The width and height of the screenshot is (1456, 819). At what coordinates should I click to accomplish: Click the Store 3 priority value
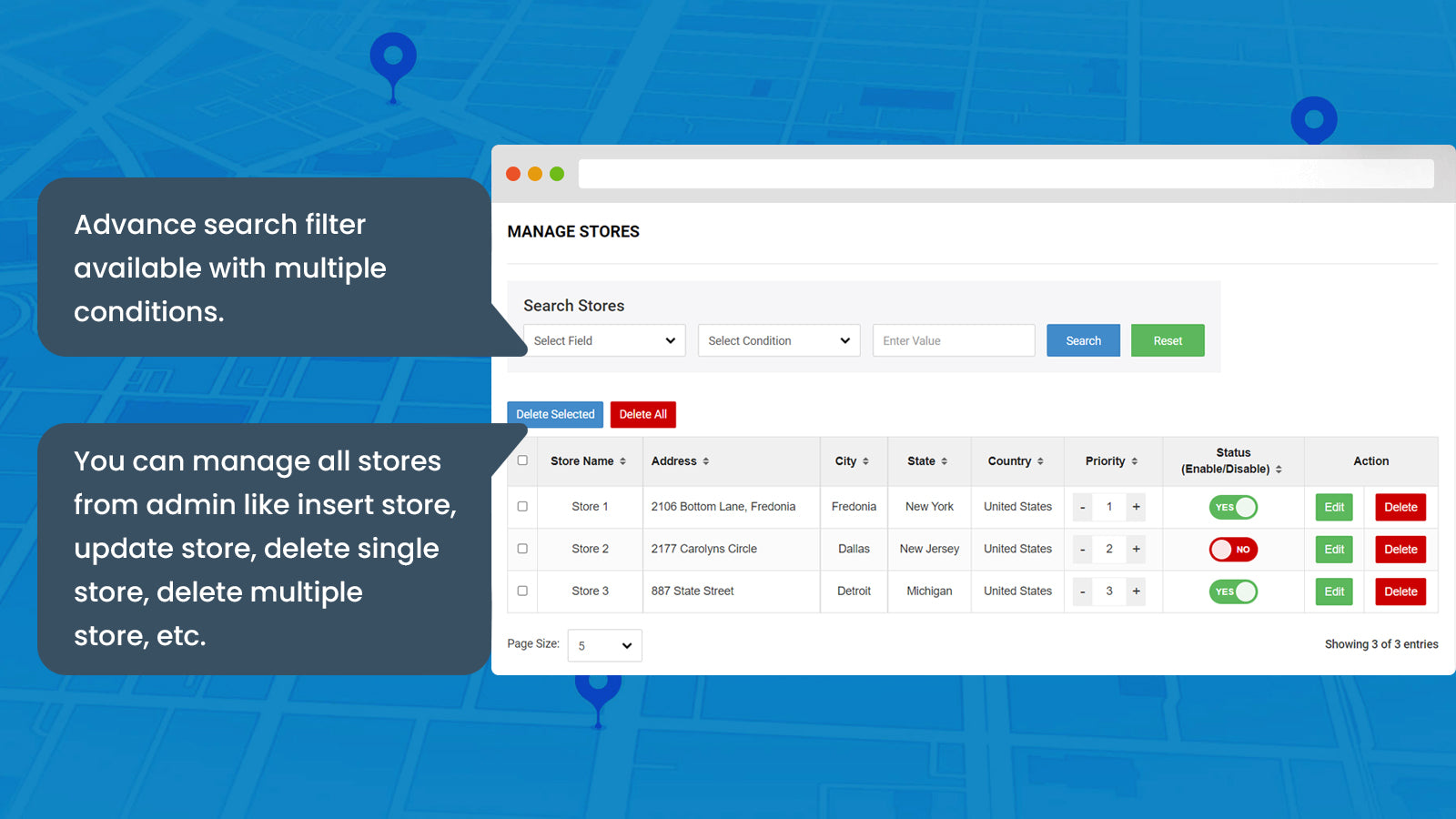pos(1109,591)
